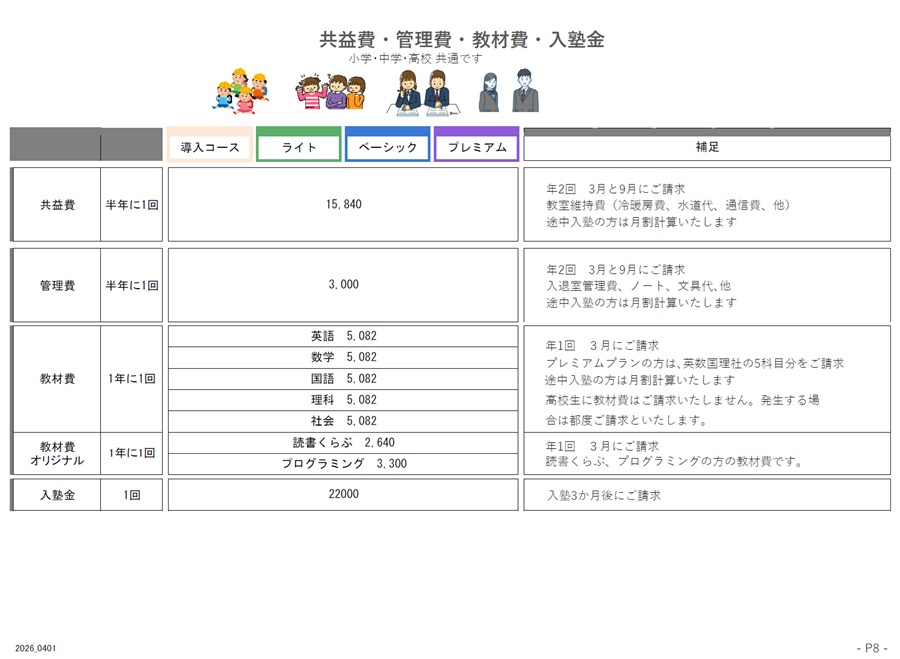Pick the purple プレミアム plan header
The image size is (900, 659).
[x=477, y=147]
